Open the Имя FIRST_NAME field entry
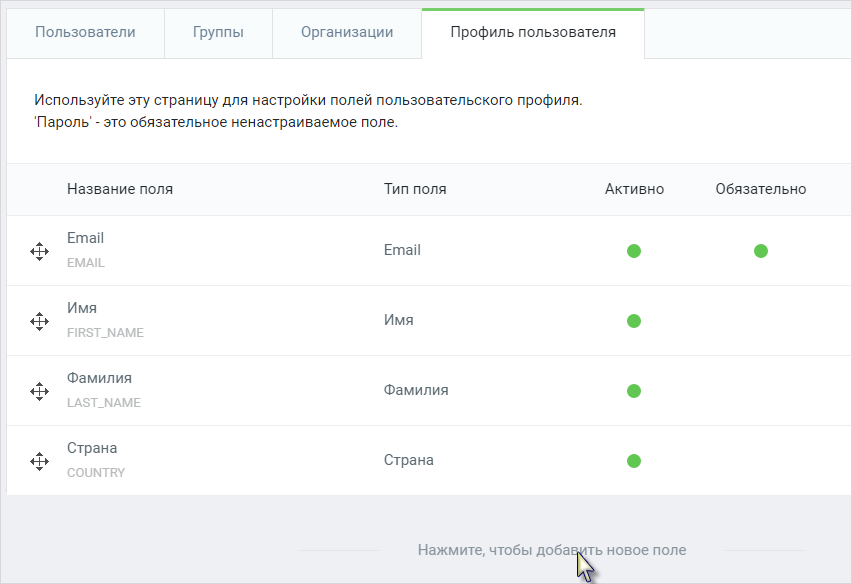The width and height of the screenshot is (852, 584). (429, 321)
